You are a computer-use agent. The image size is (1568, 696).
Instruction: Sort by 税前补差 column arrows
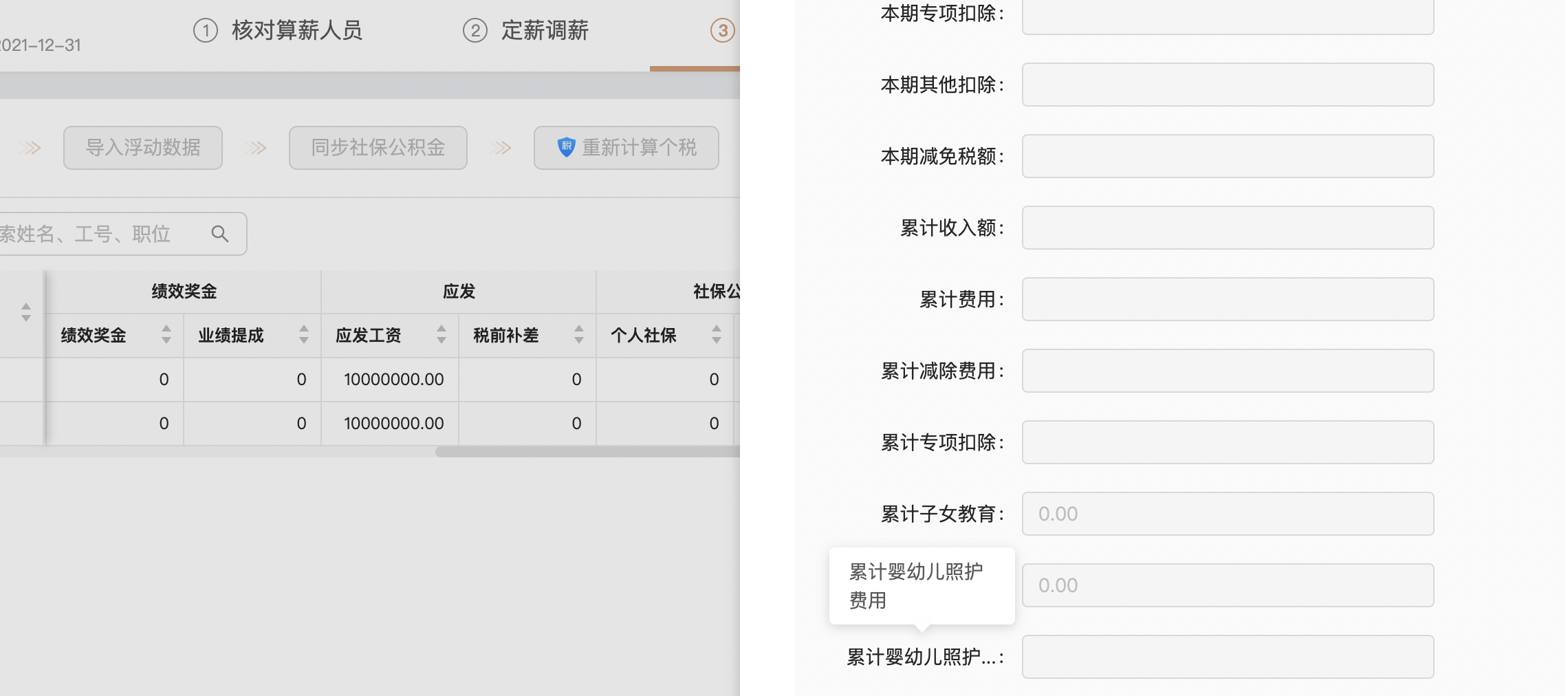pyautogui.click(x=579, y=335)
